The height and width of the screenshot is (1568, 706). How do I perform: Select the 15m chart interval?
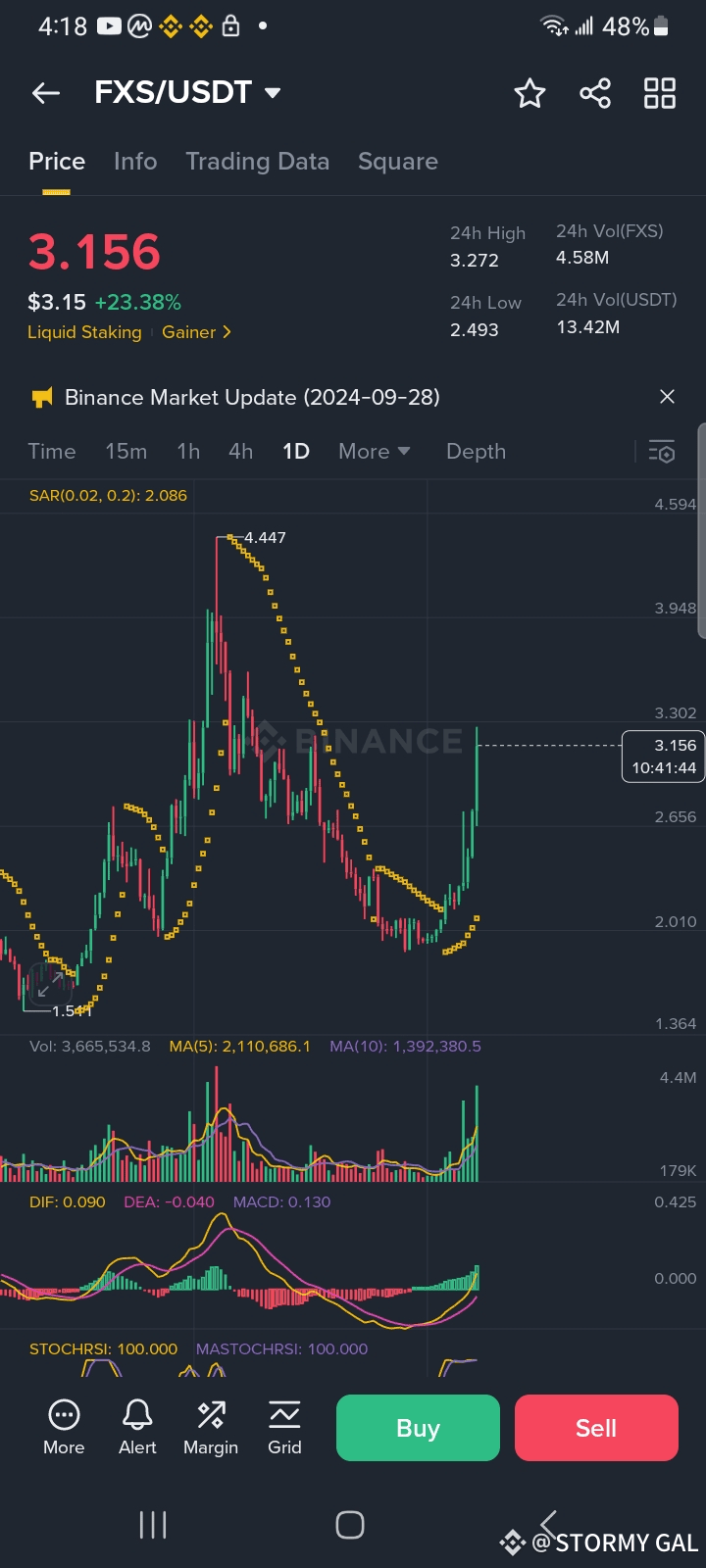click(x=126, y=452)
